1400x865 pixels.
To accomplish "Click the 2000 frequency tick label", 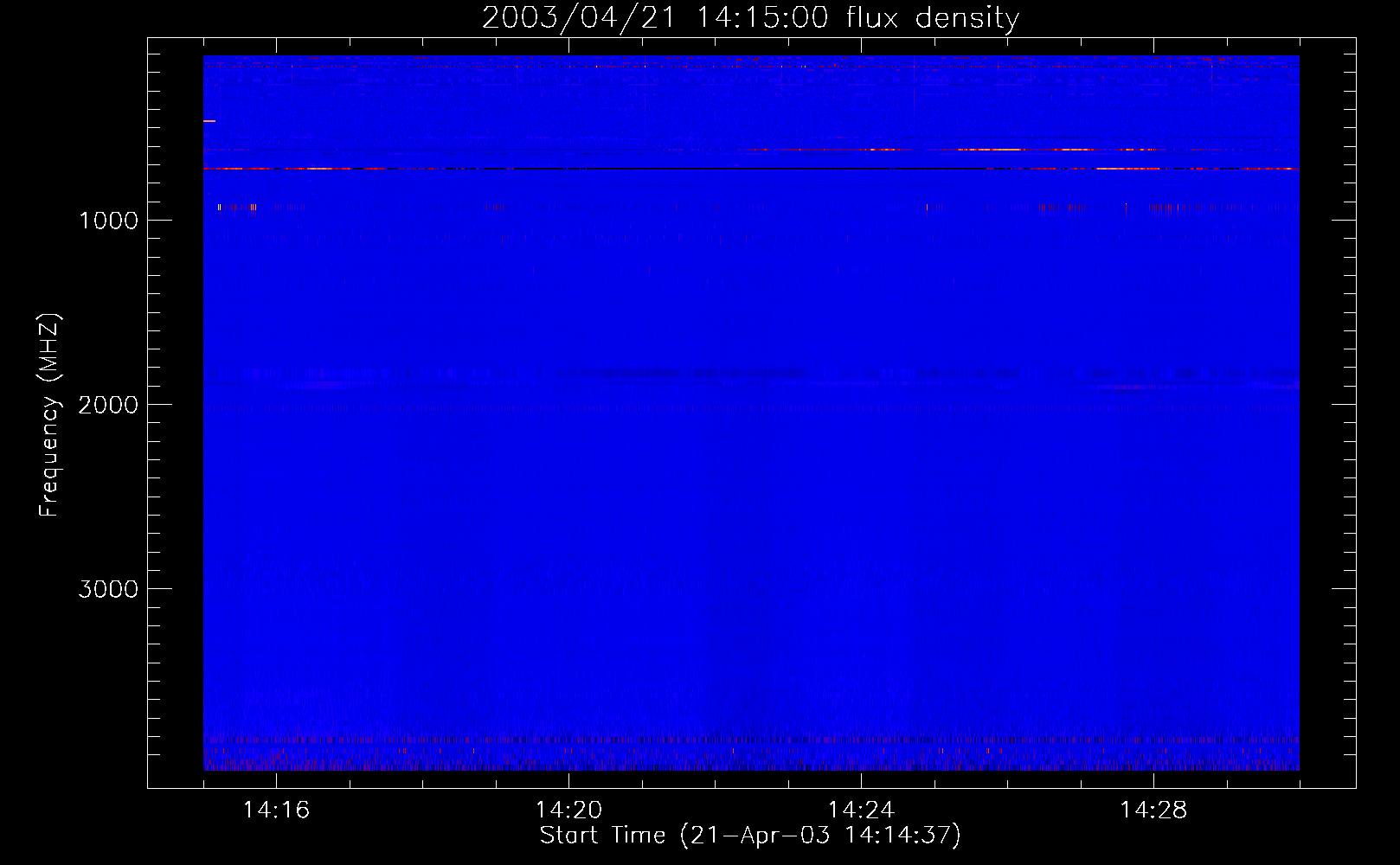I will 108,405.
